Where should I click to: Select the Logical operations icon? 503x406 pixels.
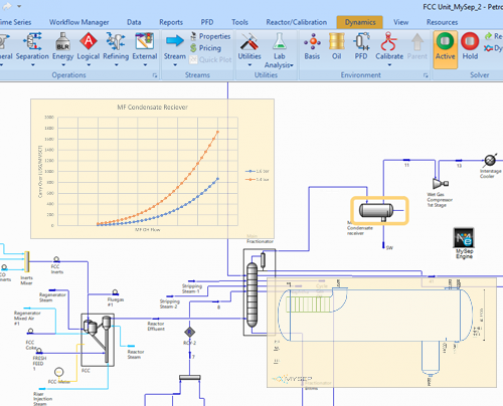tap(88, 47)
